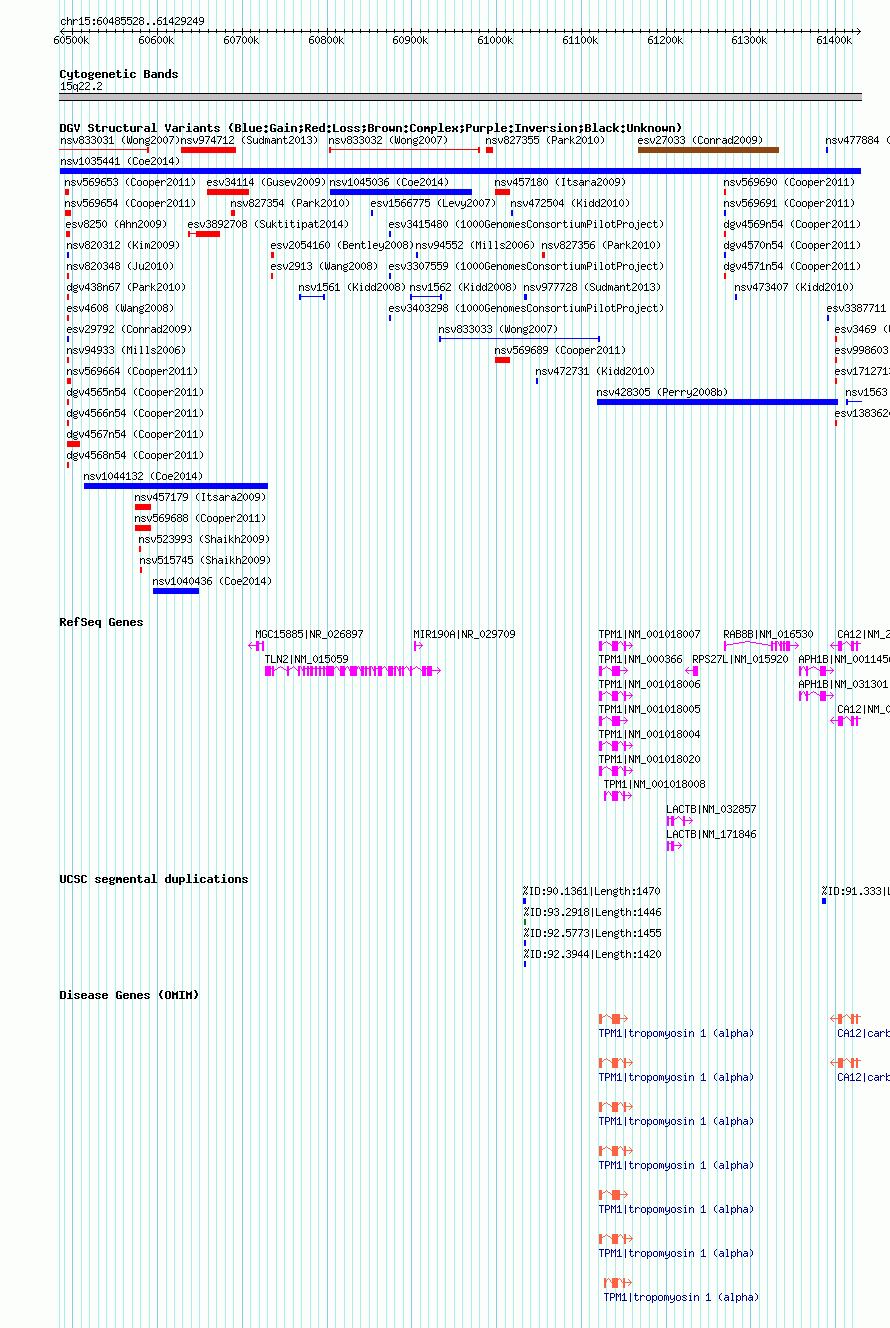Open variant esv3892708 (Suktitipat2014) label
This screenshot has height=1328, width=890.
[x=269, y=225]
